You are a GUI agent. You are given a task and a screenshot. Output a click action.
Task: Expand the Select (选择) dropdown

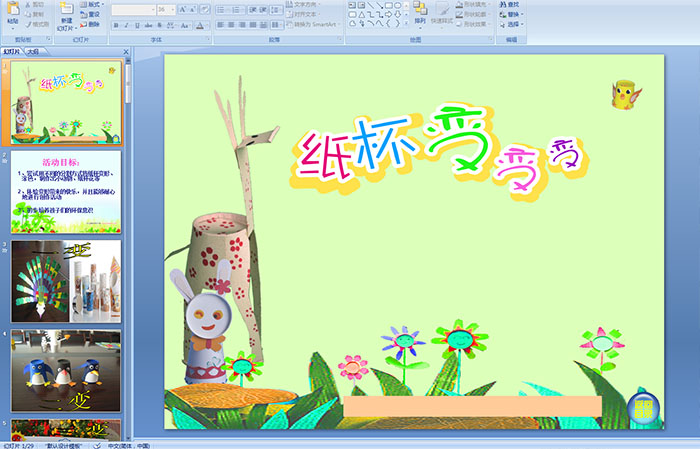point(522,24)
